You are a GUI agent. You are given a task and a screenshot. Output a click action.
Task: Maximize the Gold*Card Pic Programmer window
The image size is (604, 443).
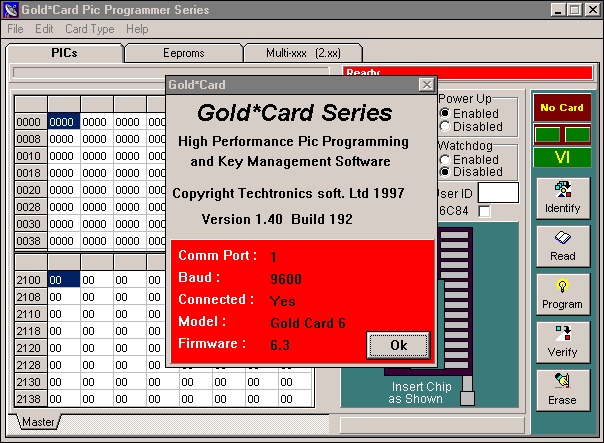(x=574, y=10)
